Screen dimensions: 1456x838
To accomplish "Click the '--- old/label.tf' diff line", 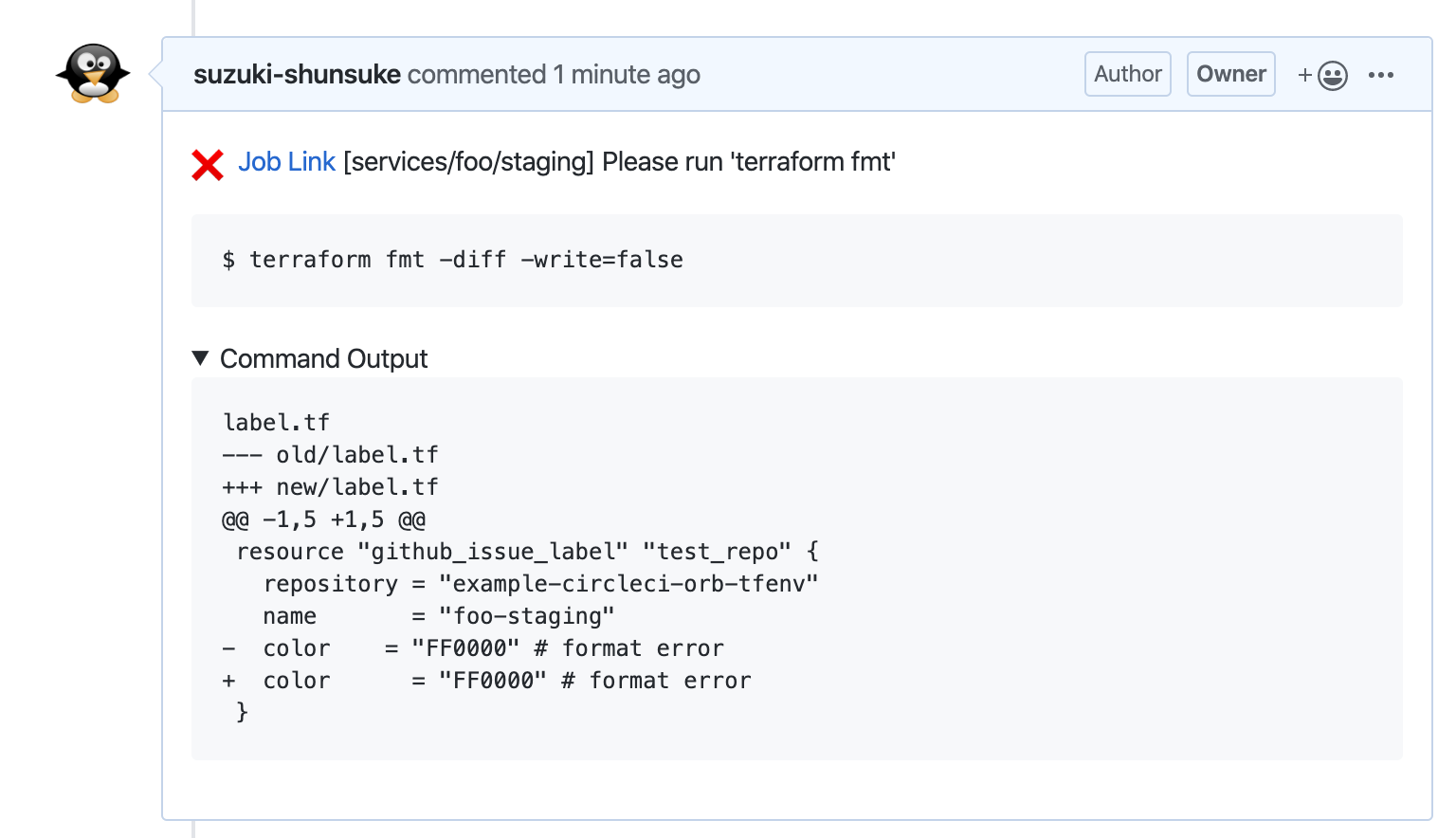I will tap(330, 455).
